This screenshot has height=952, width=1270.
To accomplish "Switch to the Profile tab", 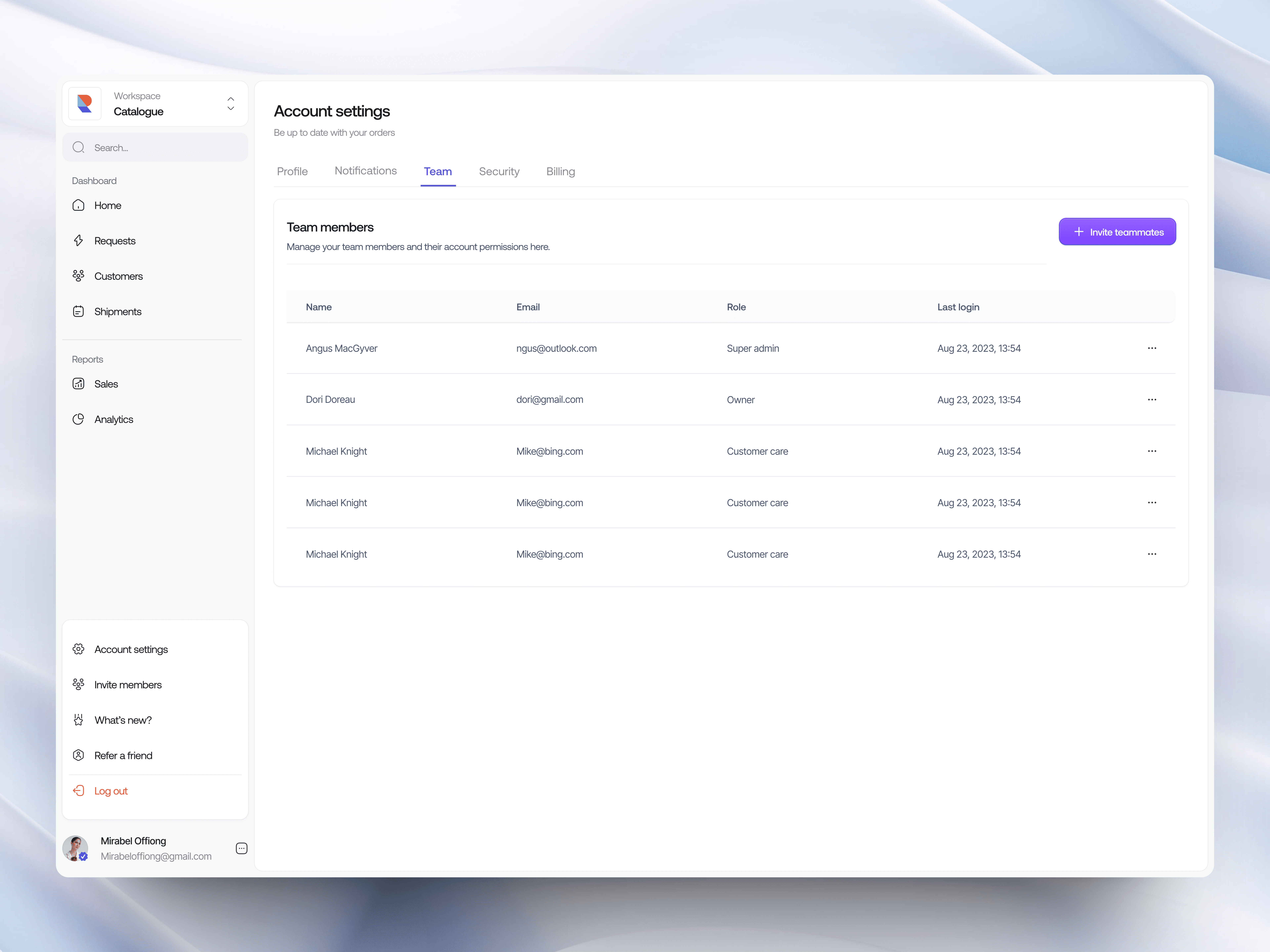I will pos(292,172).
